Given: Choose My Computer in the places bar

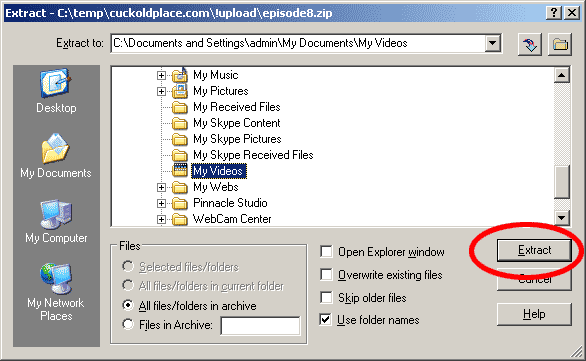Looking at the screenshot, I should pos(56,221).
